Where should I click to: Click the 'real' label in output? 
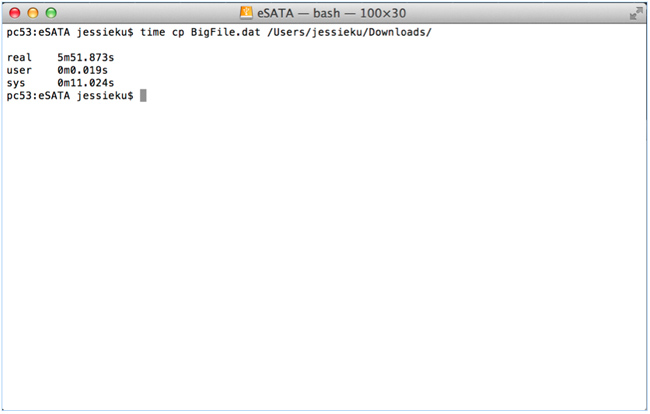(x=19, y=57)
